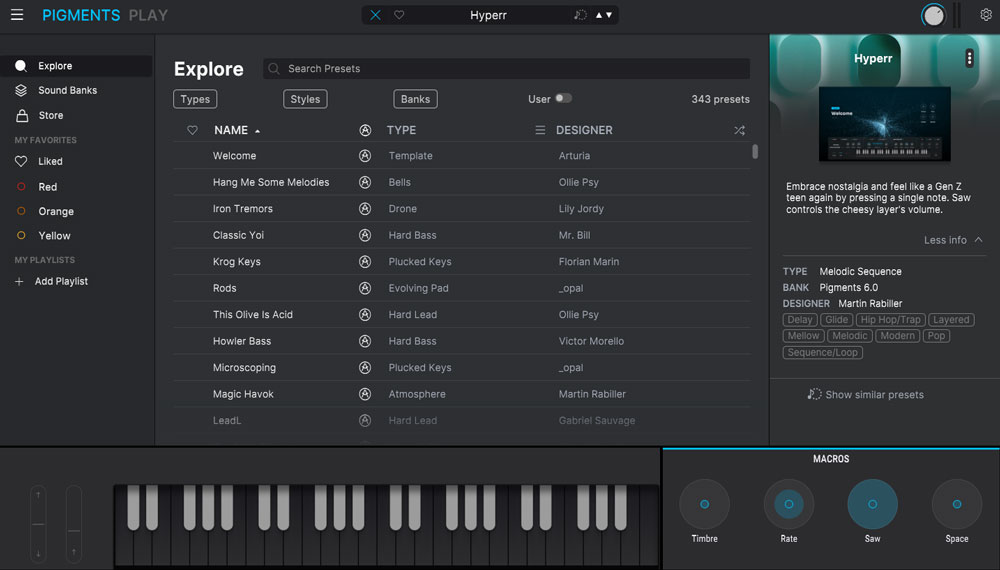Click the Sequence/Loop tag

(823, 353)
